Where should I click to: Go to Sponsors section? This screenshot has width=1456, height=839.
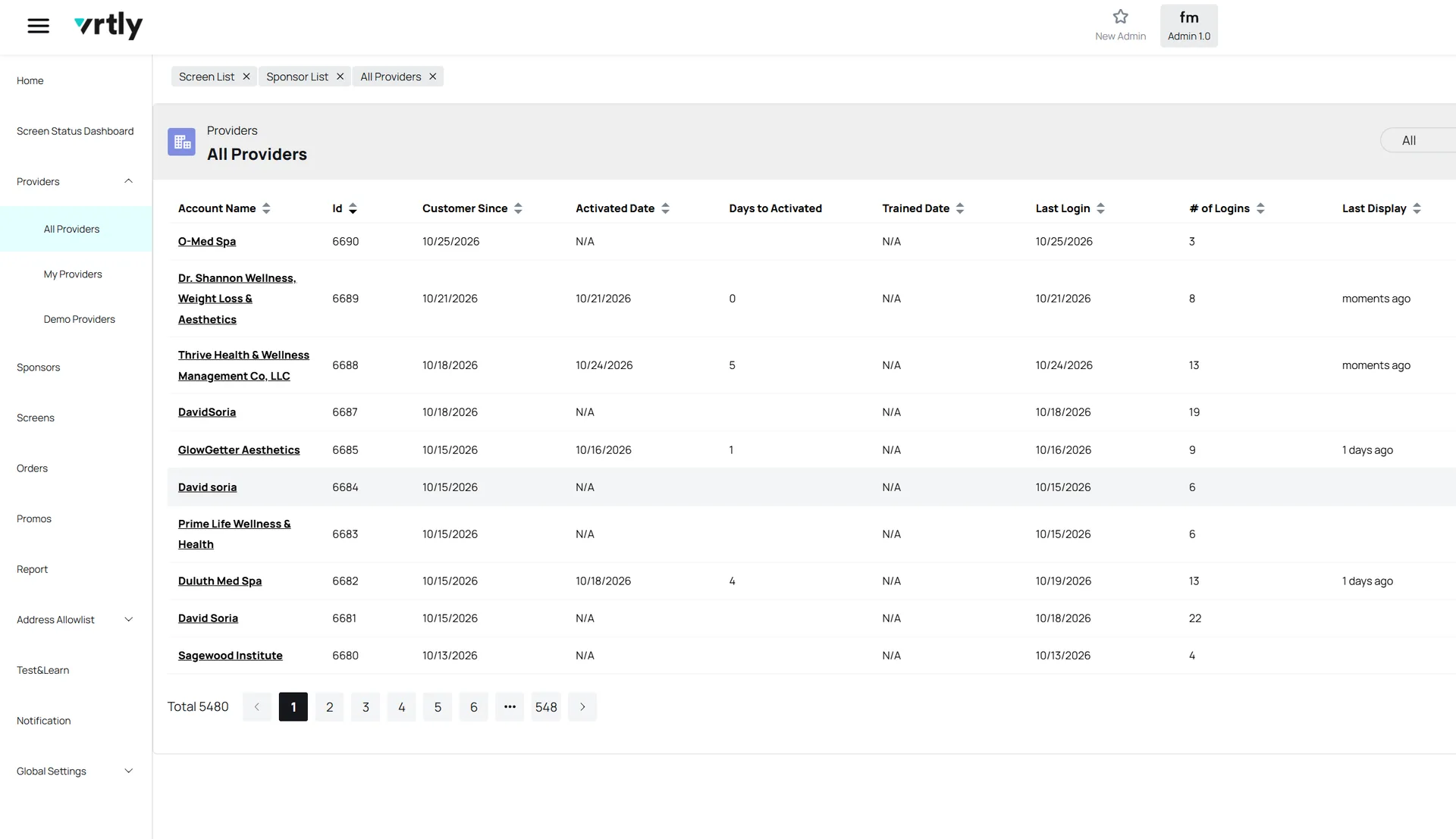point(38,368)
